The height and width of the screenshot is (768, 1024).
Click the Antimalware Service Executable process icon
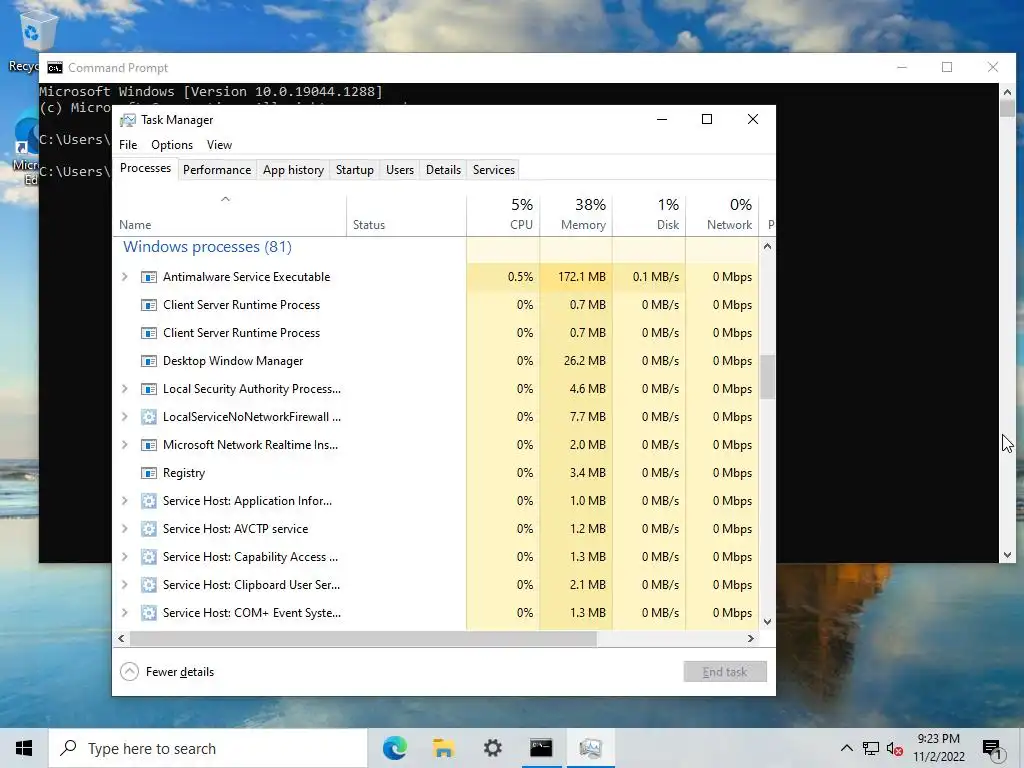(x=149, y=277)
